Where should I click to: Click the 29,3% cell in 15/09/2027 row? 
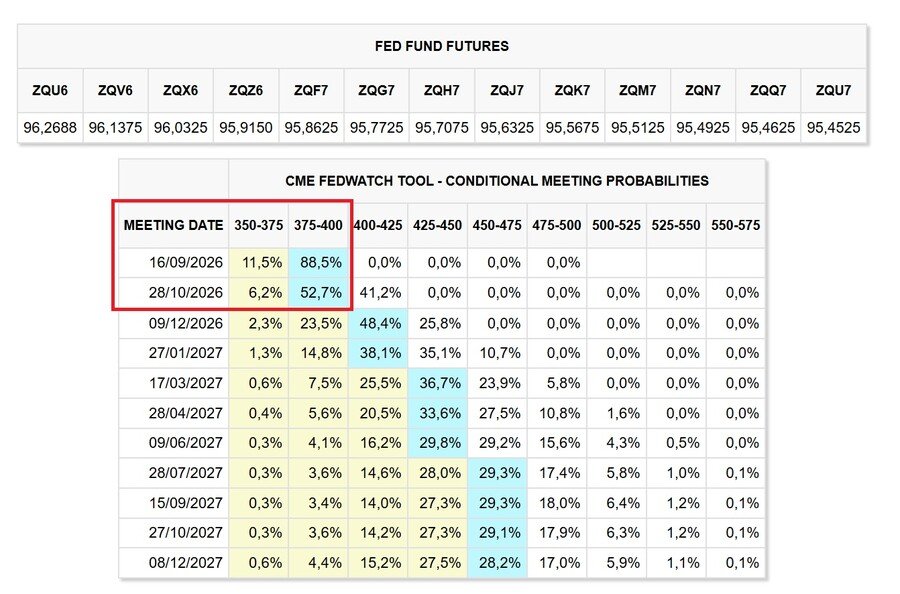498,503
